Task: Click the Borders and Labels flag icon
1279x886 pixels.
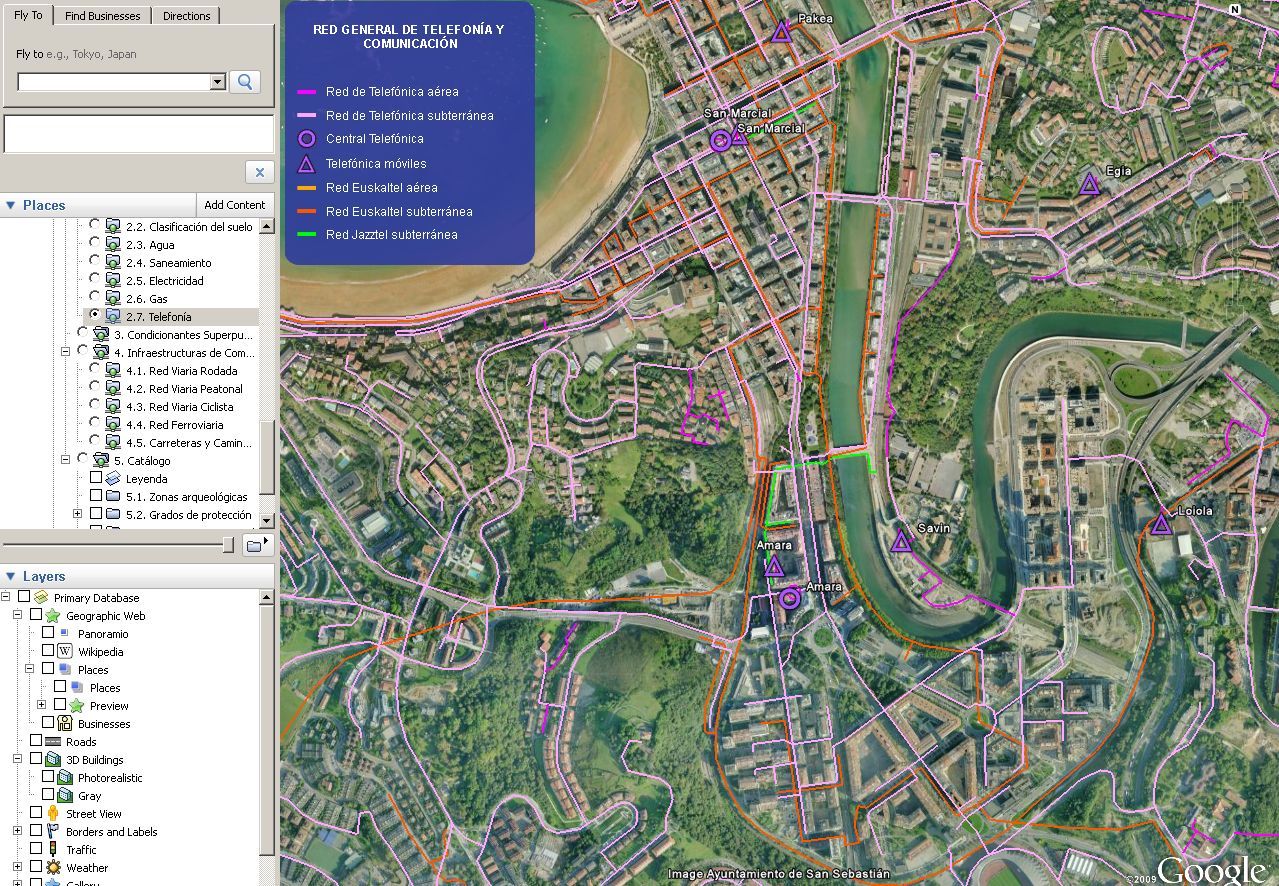Action: [53, 832]
